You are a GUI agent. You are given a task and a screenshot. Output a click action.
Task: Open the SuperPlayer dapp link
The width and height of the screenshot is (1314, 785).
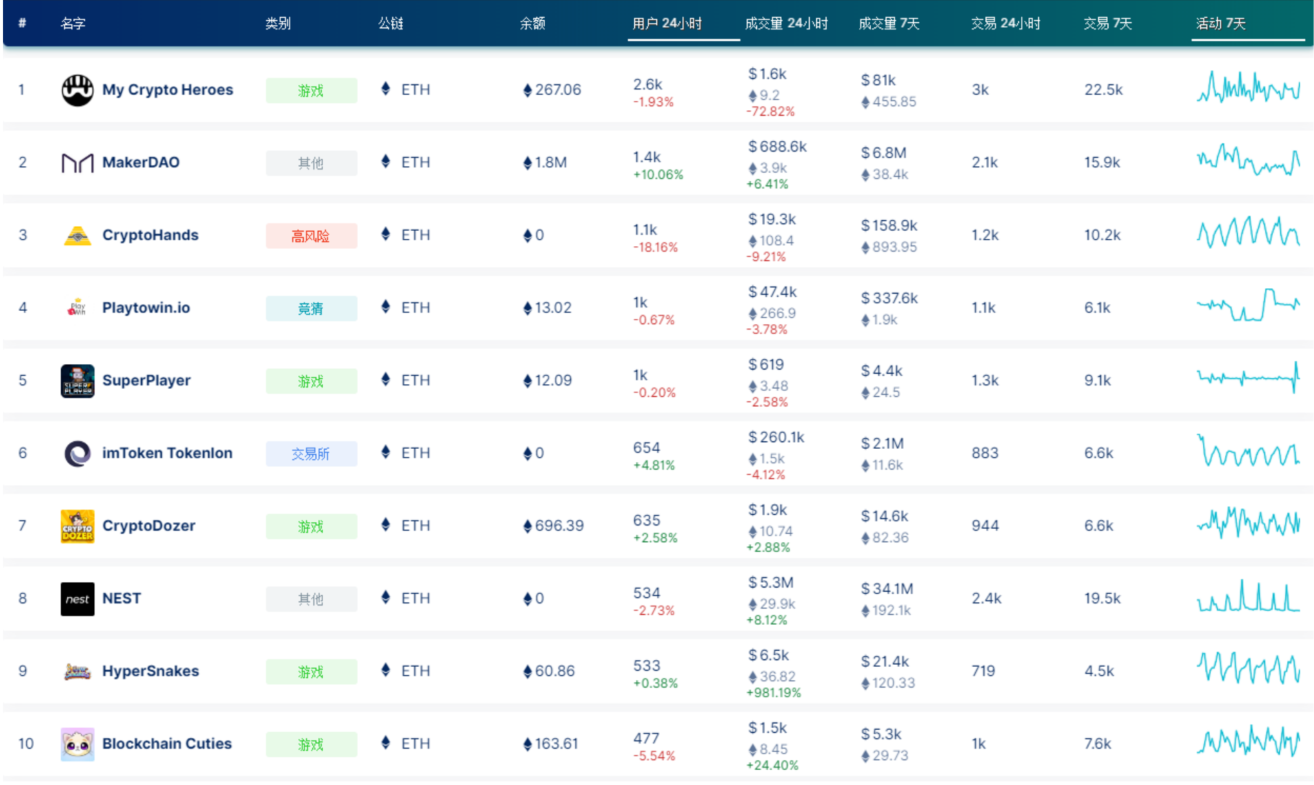pos(146,380)
